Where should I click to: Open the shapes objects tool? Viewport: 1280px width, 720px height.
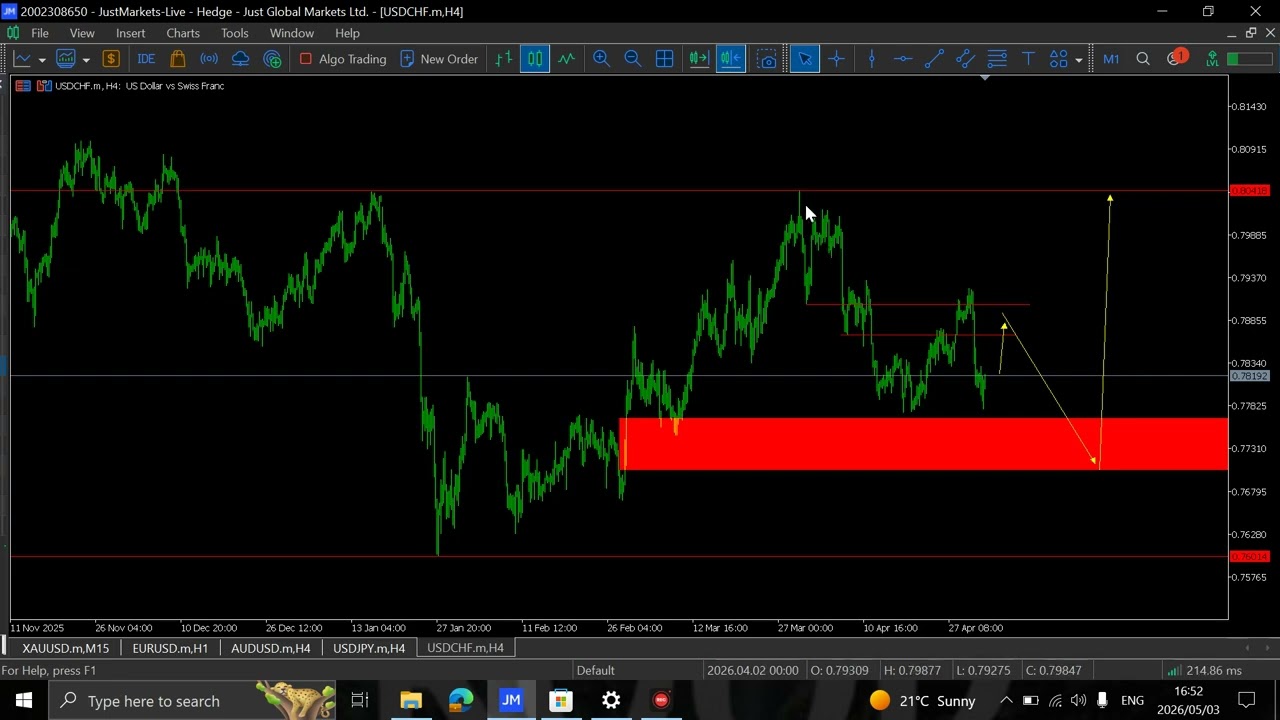[1058, 59]
